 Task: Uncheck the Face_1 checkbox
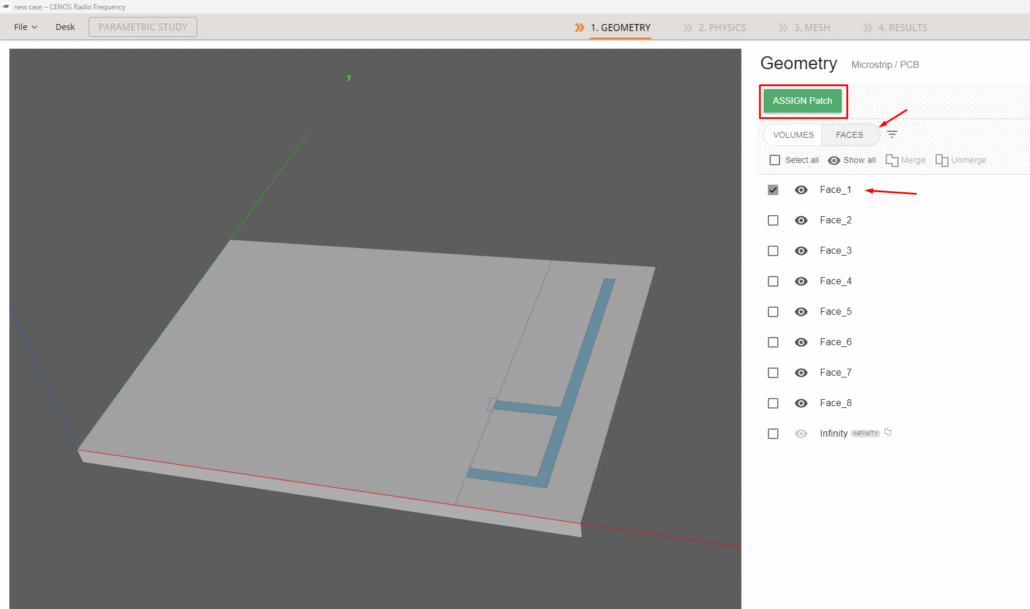coord(773,190)
